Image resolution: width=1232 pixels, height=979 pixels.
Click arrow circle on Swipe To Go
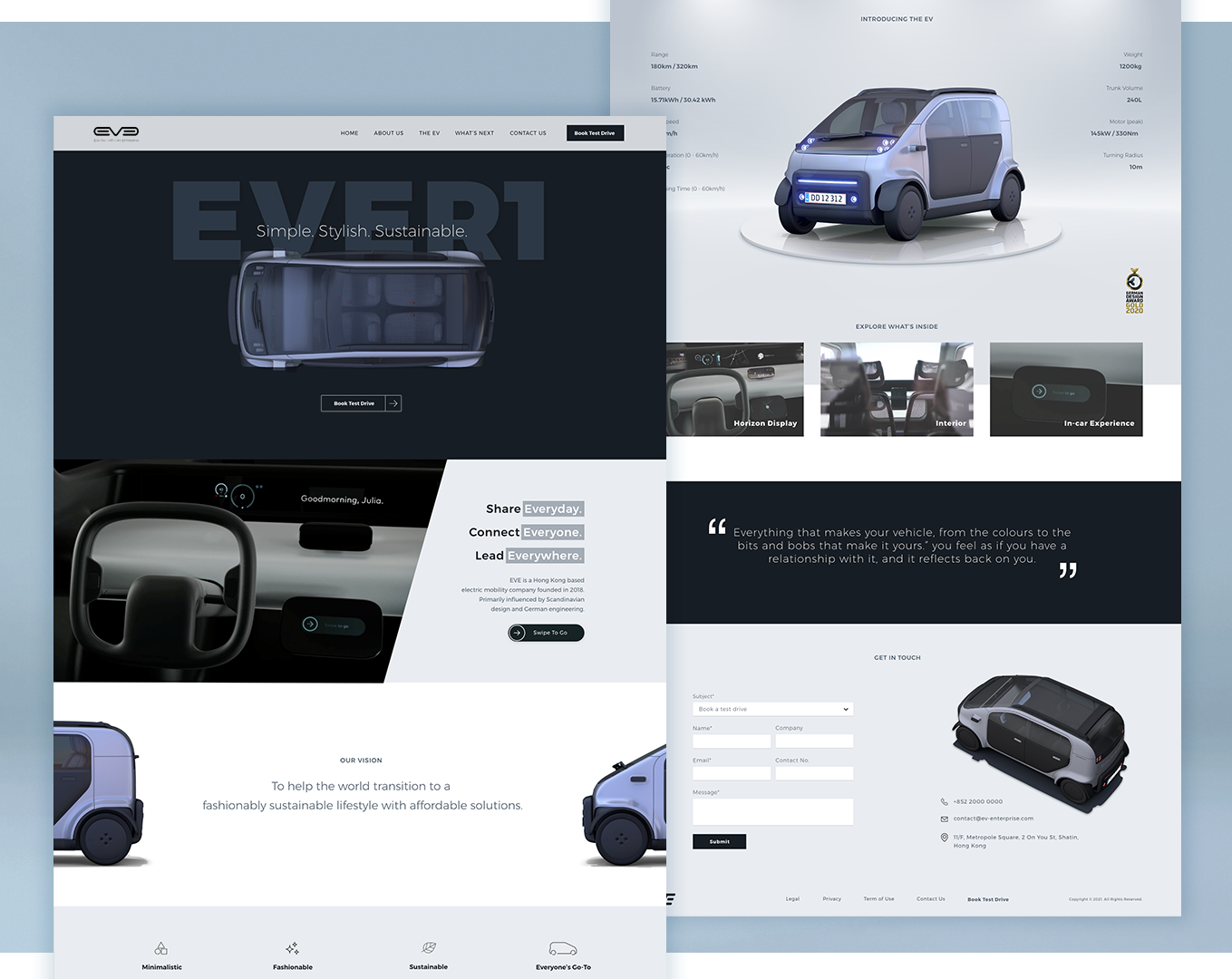(518, 633)
